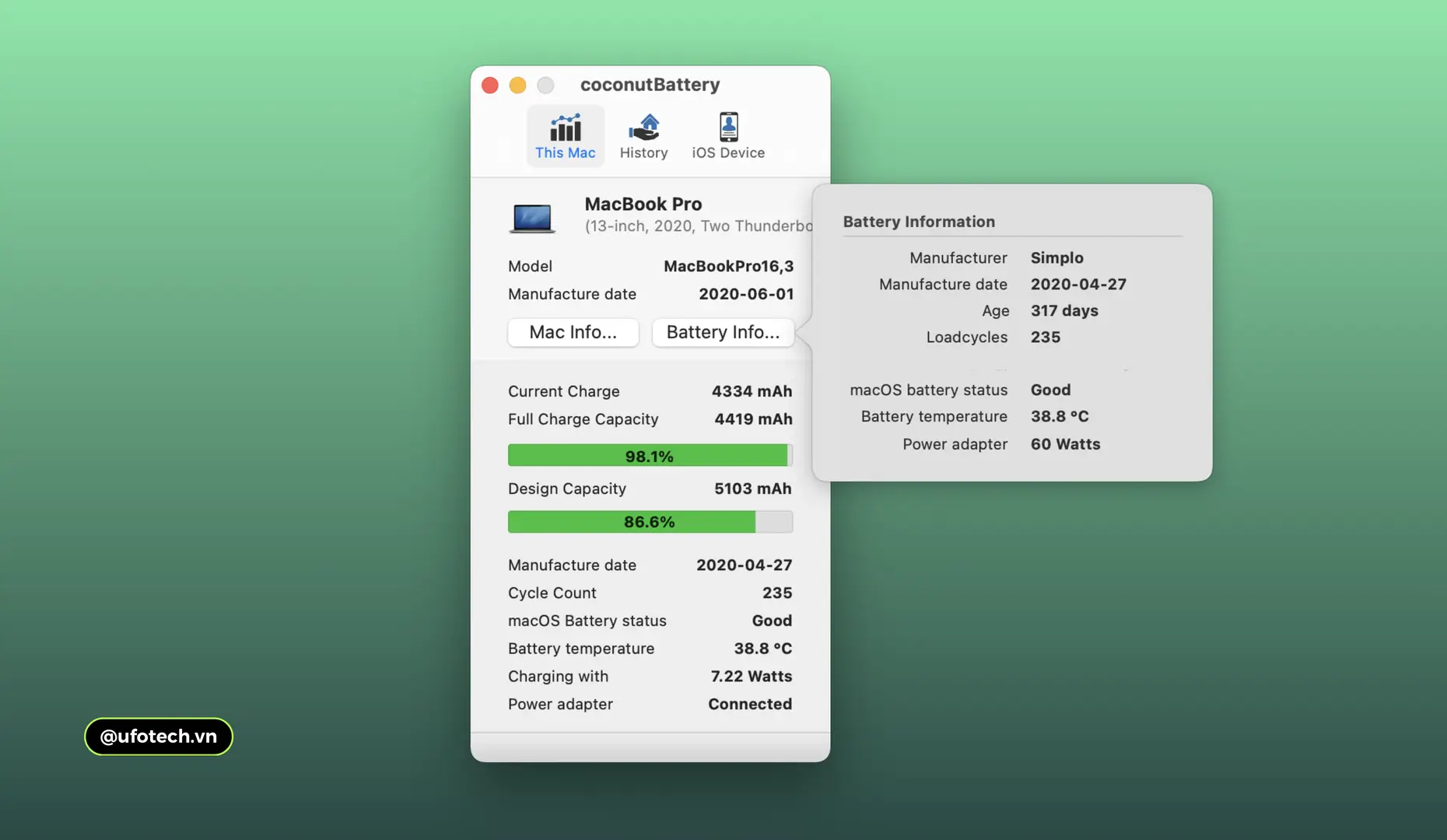The width and height of the screenshot is (1447, 840).
Task: Click the 60 Watts power adapter value
Action: [x=1066, y=444]
